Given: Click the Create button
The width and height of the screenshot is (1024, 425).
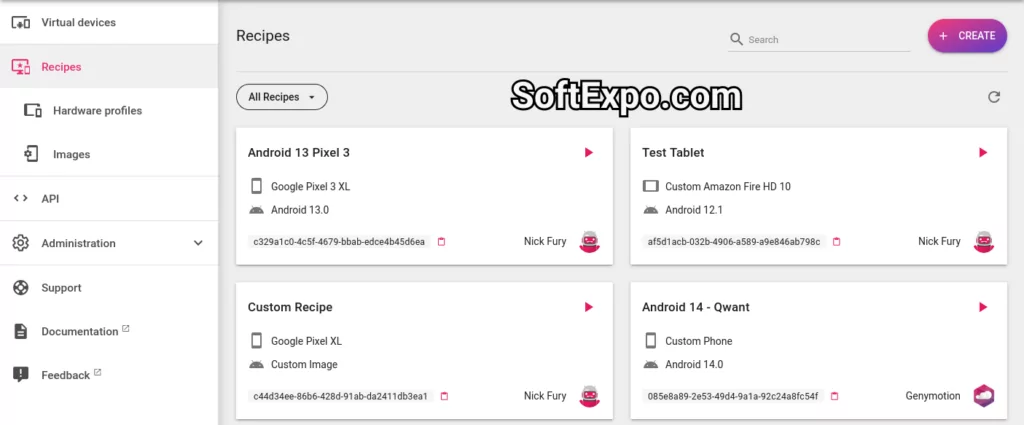Looking at the screenshot, I should click(966, 36).
